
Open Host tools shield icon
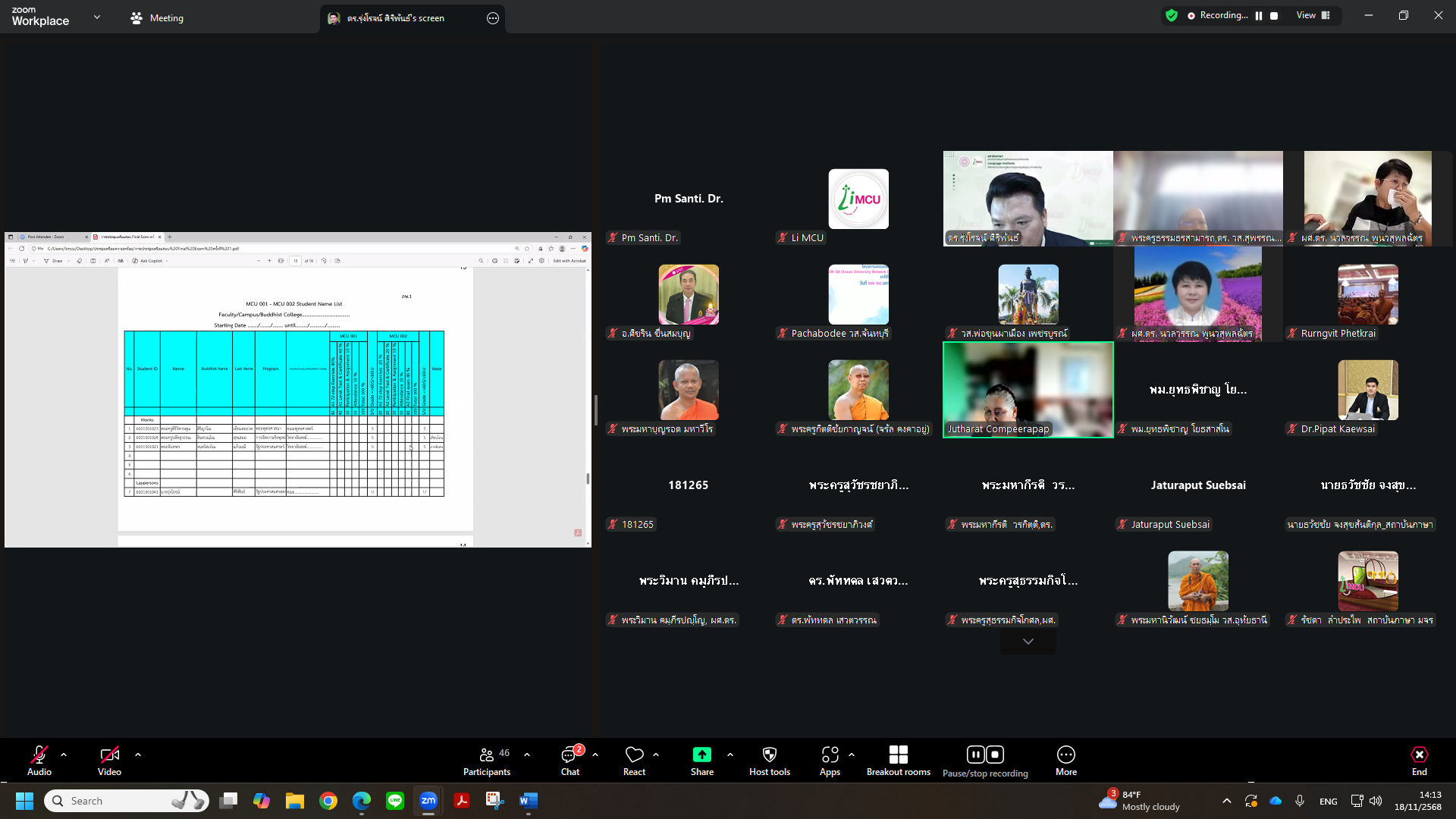(x=769, y=761)
